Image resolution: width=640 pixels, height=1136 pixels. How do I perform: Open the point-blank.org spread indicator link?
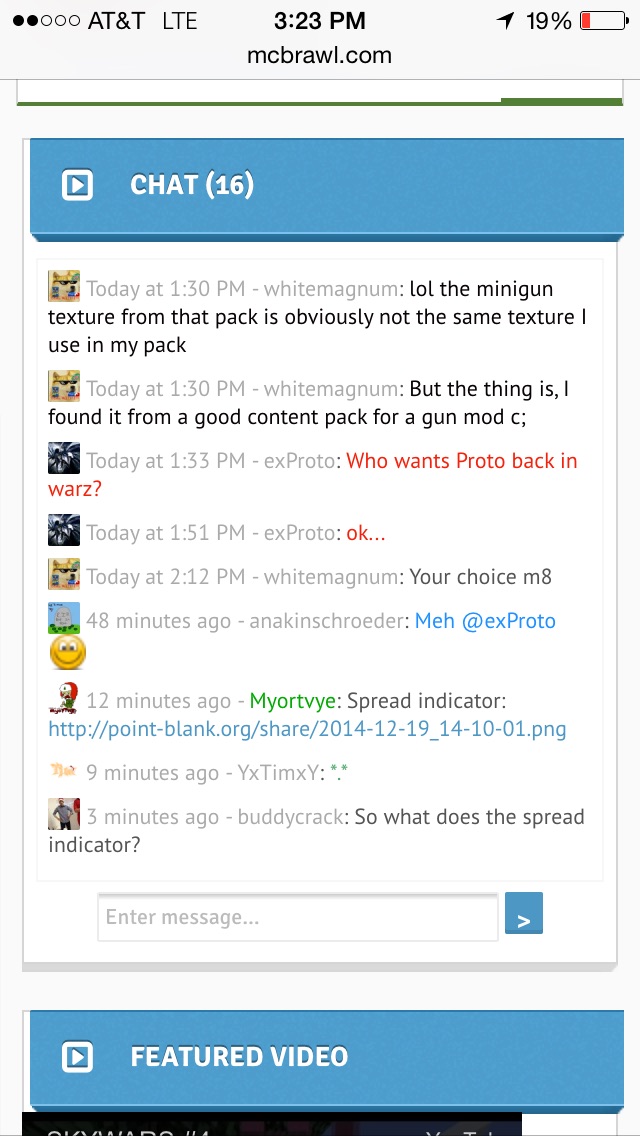pos(307,729)
